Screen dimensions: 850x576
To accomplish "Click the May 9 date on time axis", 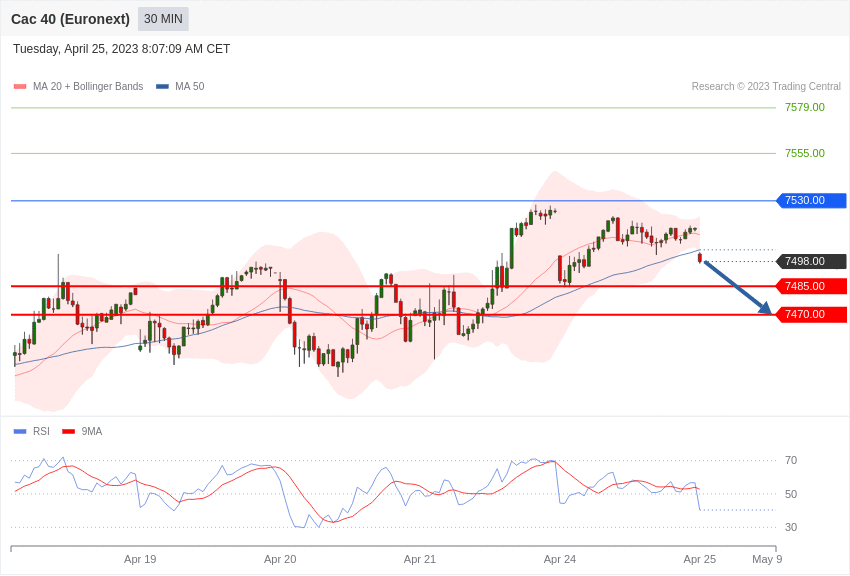I will [767, 559].
